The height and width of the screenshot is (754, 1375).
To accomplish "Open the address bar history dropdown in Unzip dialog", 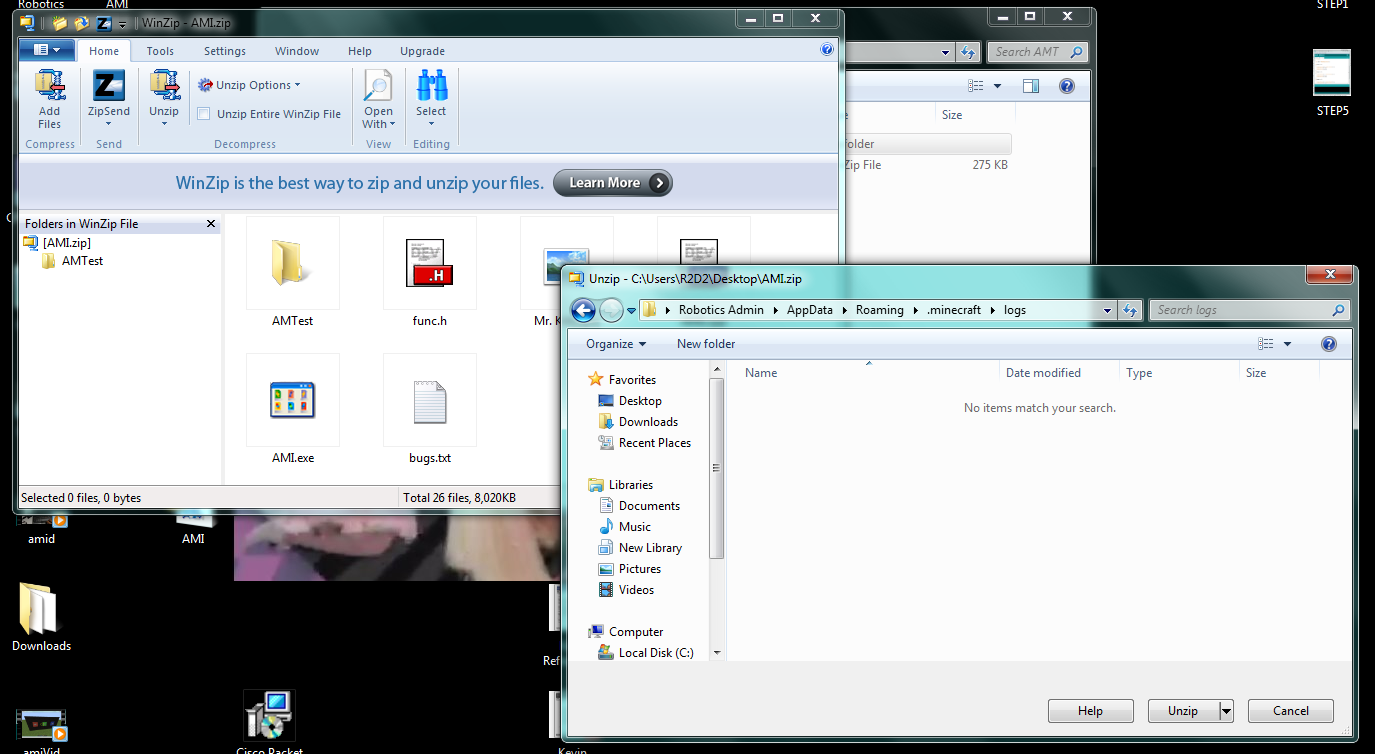I will tap(1107, 311).
